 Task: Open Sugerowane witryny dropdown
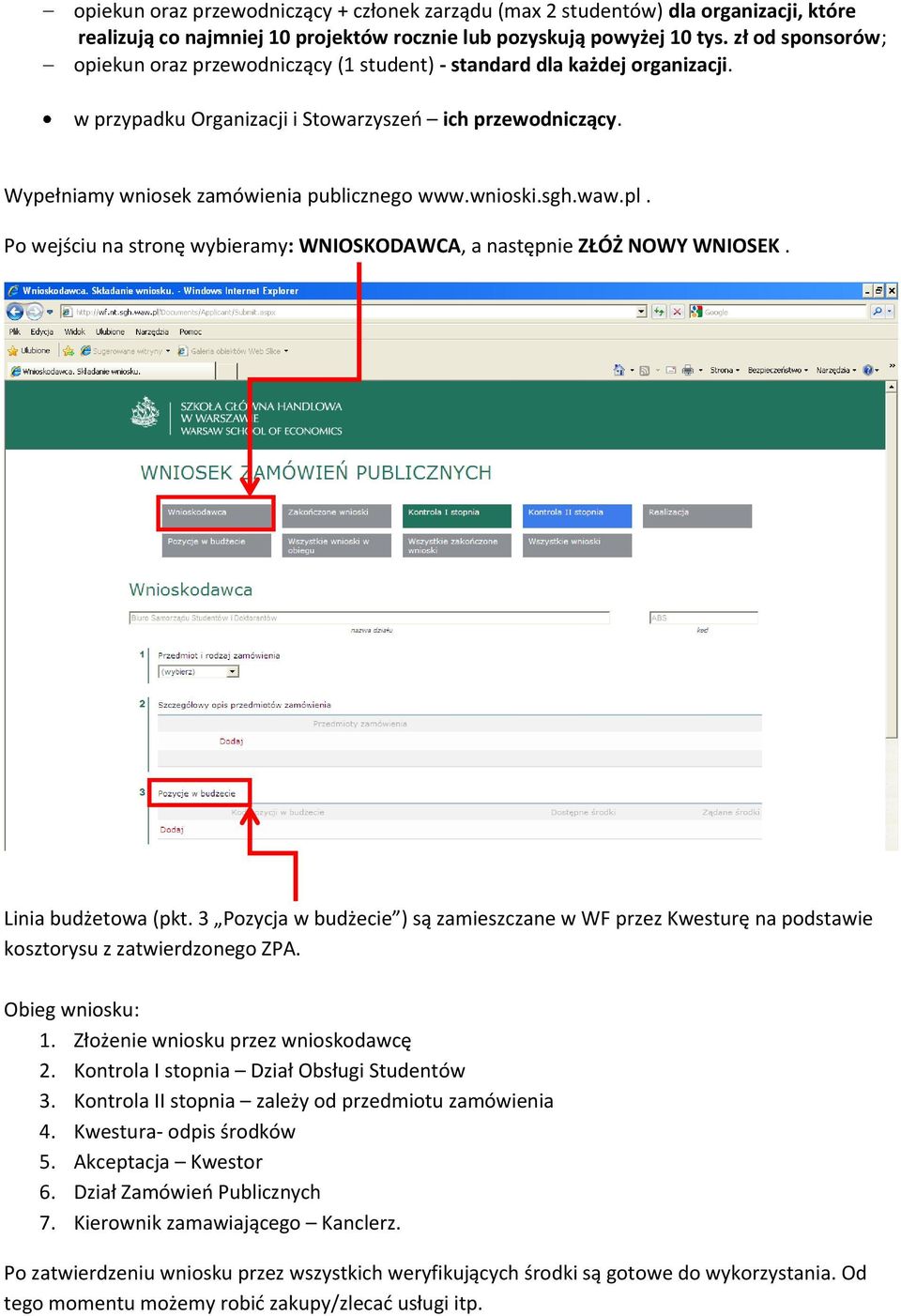(x=125, y=351)
